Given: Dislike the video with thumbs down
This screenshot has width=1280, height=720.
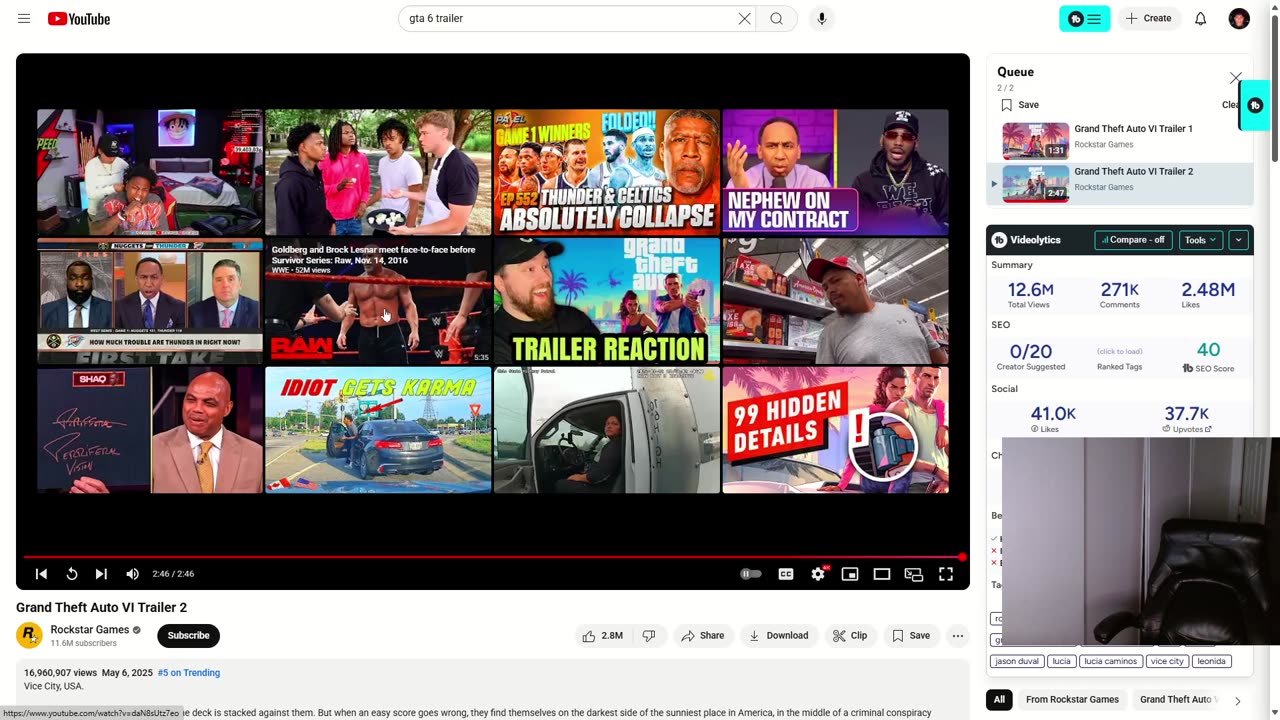Looking at the screenshot, I should [x=649, y=636].
